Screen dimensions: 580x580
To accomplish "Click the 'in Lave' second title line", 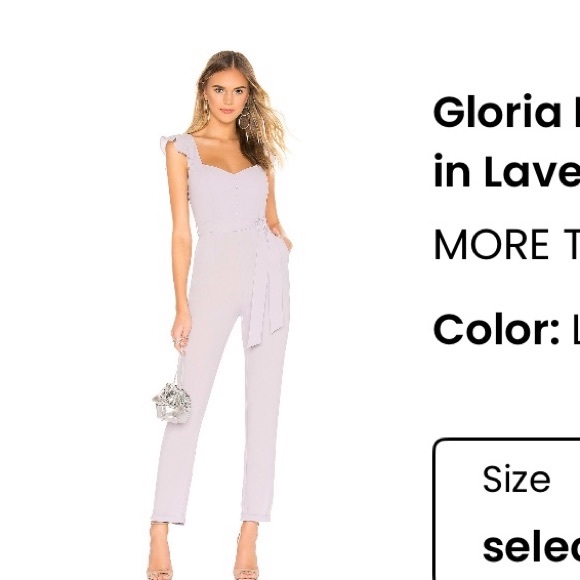I will click(x=507, y=171).
